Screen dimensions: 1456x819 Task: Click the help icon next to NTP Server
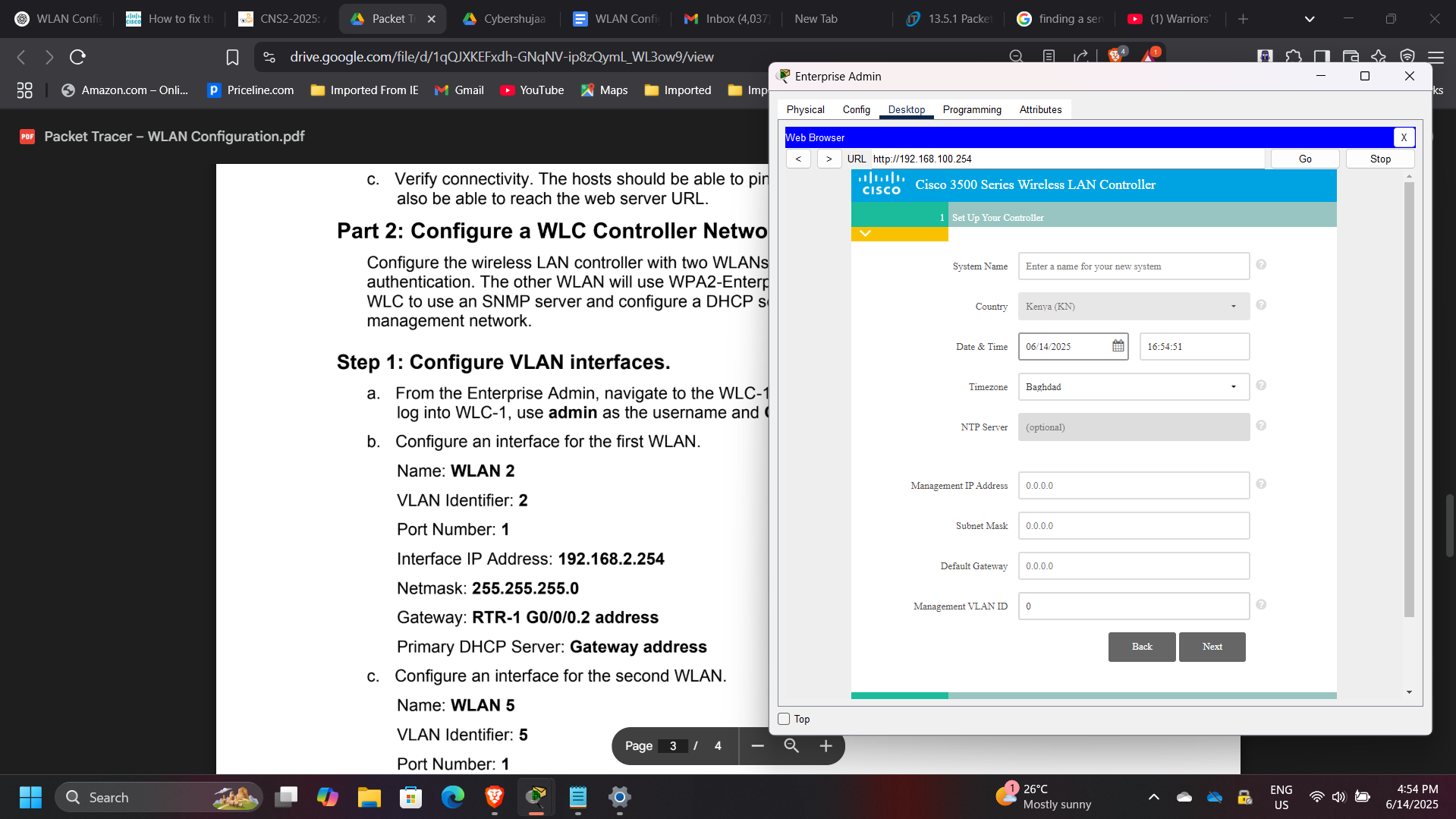[x=1261, y=426]
